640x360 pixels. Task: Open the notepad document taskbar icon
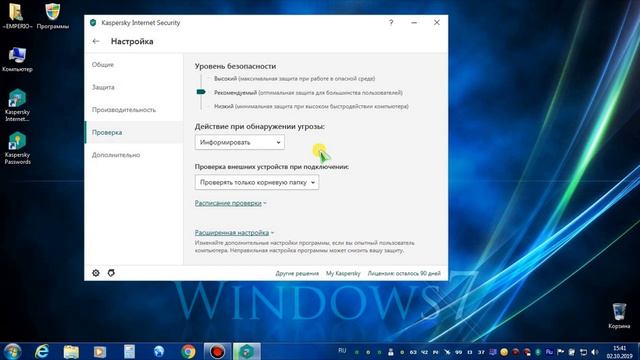(129, 351)
